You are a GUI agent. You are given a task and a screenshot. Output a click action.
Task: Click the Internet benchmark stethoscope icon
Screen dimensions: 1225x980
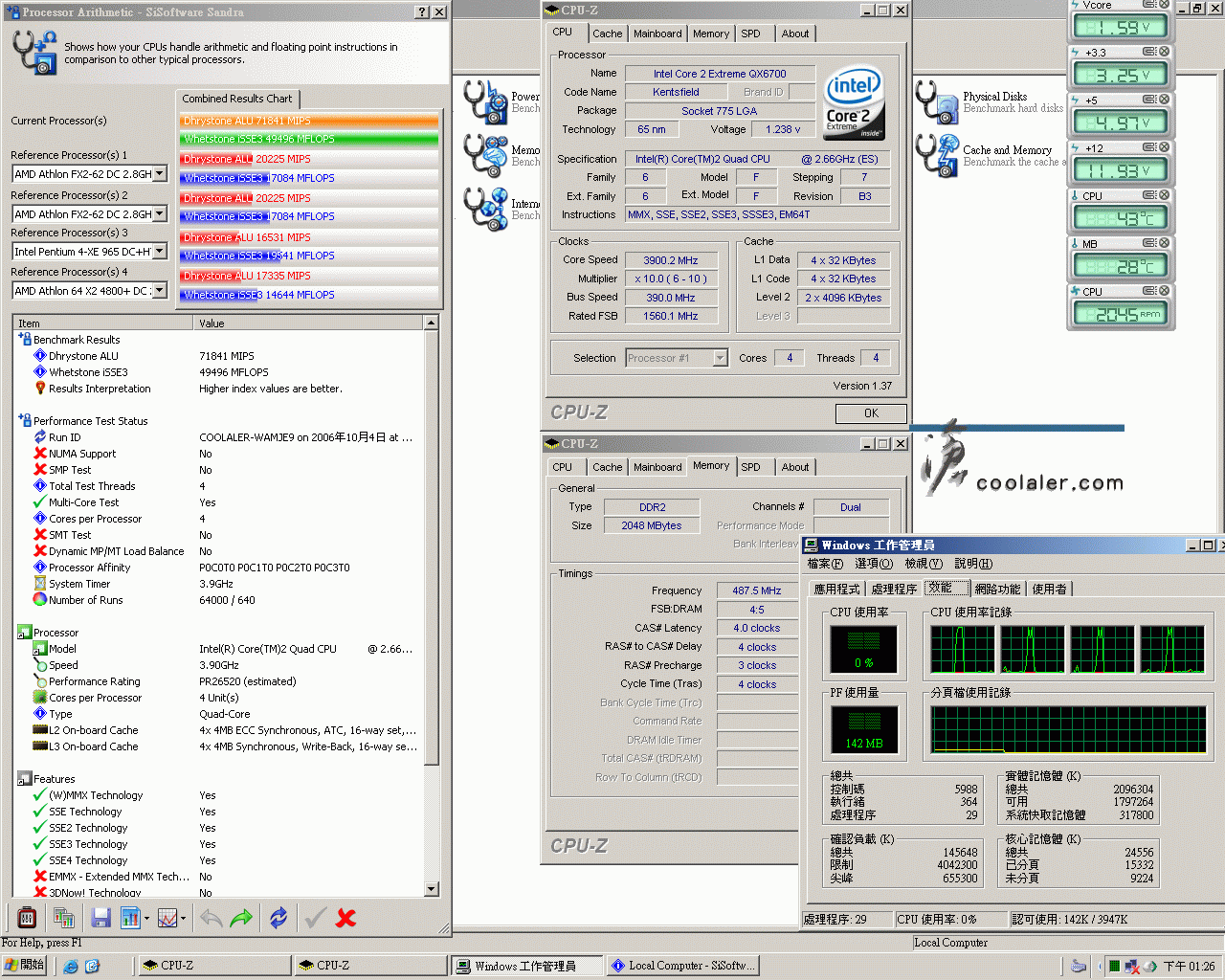point(484,209)
